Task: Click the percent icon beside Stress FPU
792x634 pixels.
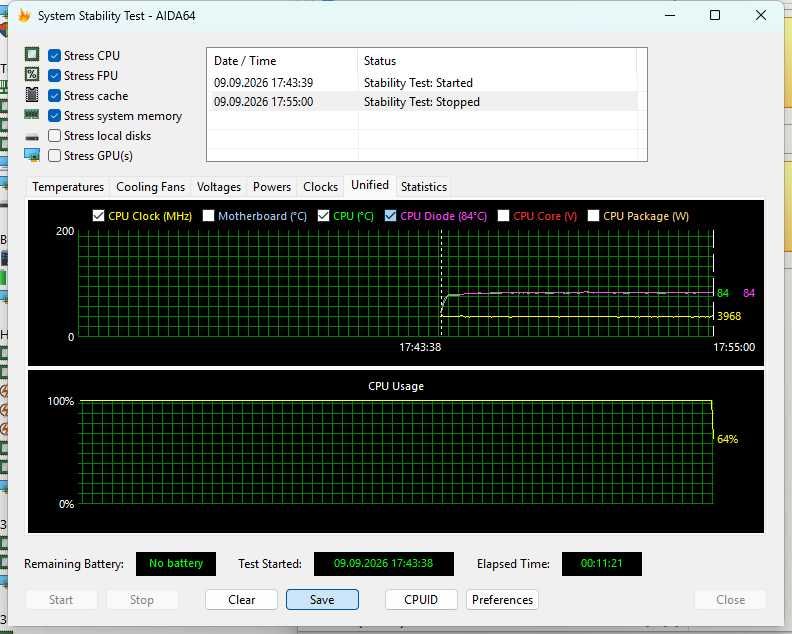Action: coord(32,75)
